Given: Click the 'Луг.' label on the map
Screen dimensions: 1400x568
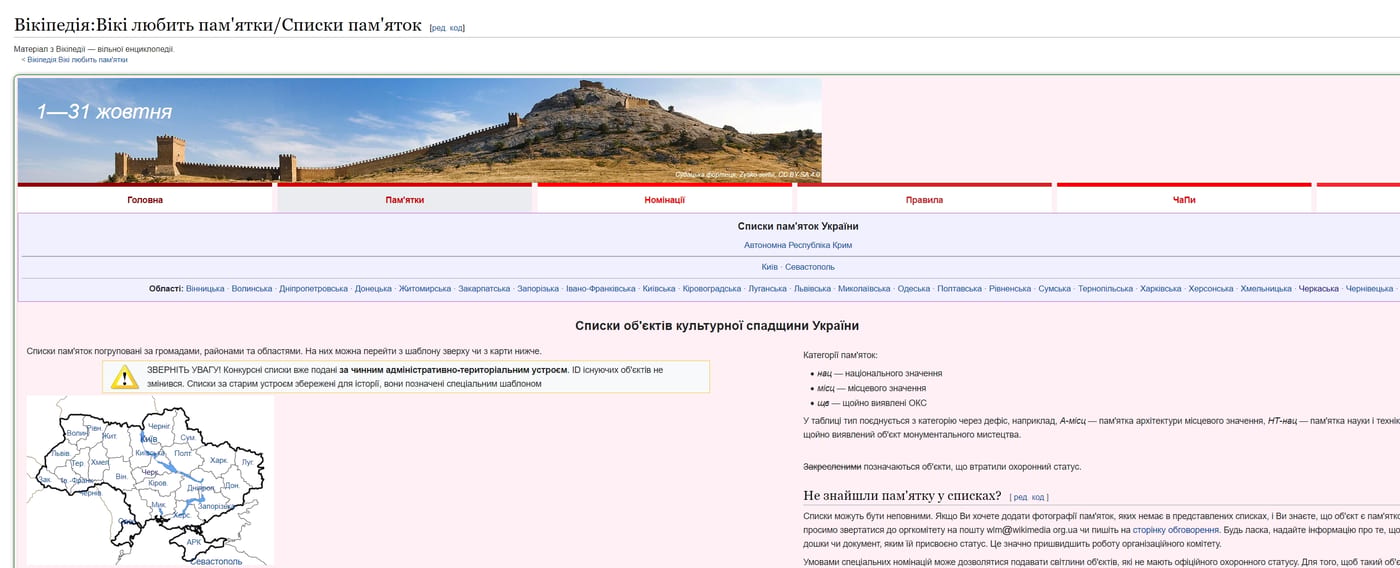Looking at the screenshot, I should 247,463.
